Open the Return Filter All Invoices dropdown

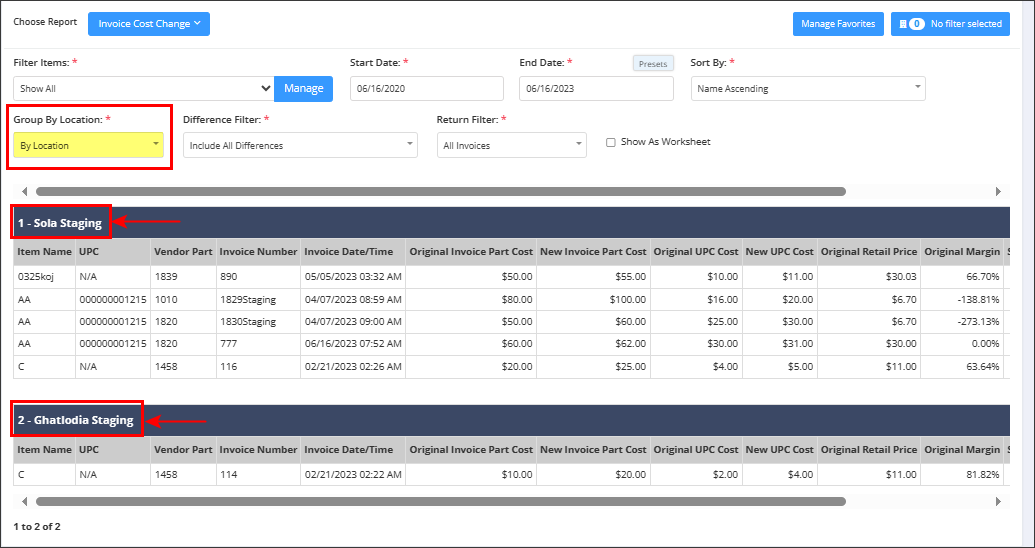coord(512,145)
